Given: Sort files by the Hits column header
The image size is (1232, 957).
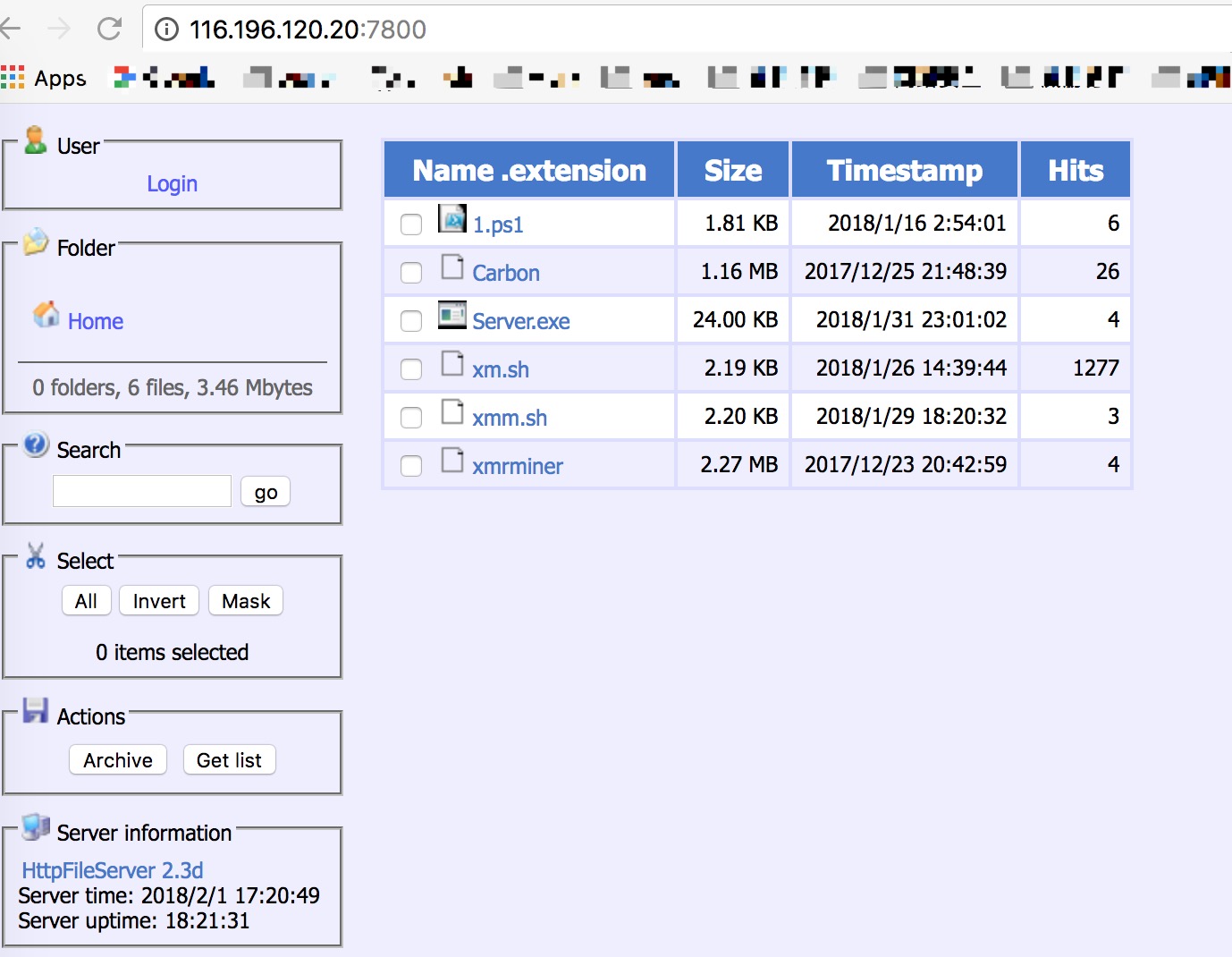Looking at the screenshot, I should pos(1076,170).
